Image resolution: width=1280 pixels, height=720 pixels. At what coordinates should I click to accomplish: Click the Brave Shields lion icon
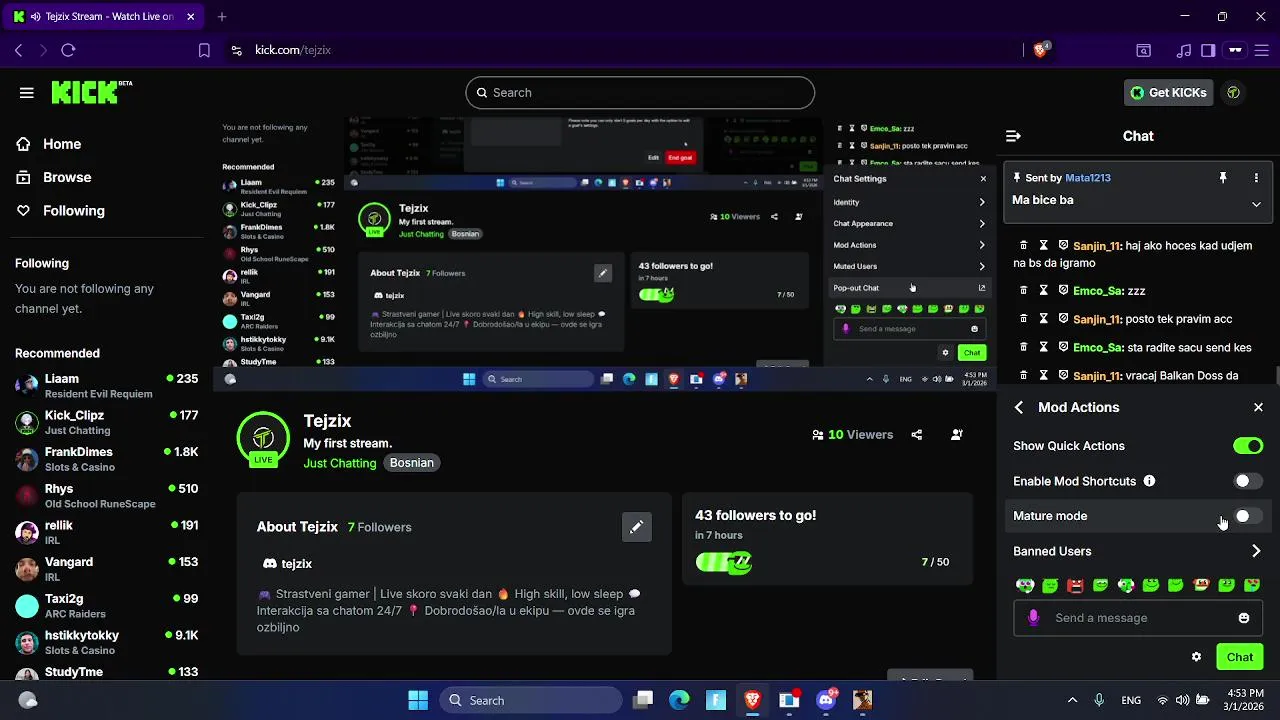(x=1041, y=49)
